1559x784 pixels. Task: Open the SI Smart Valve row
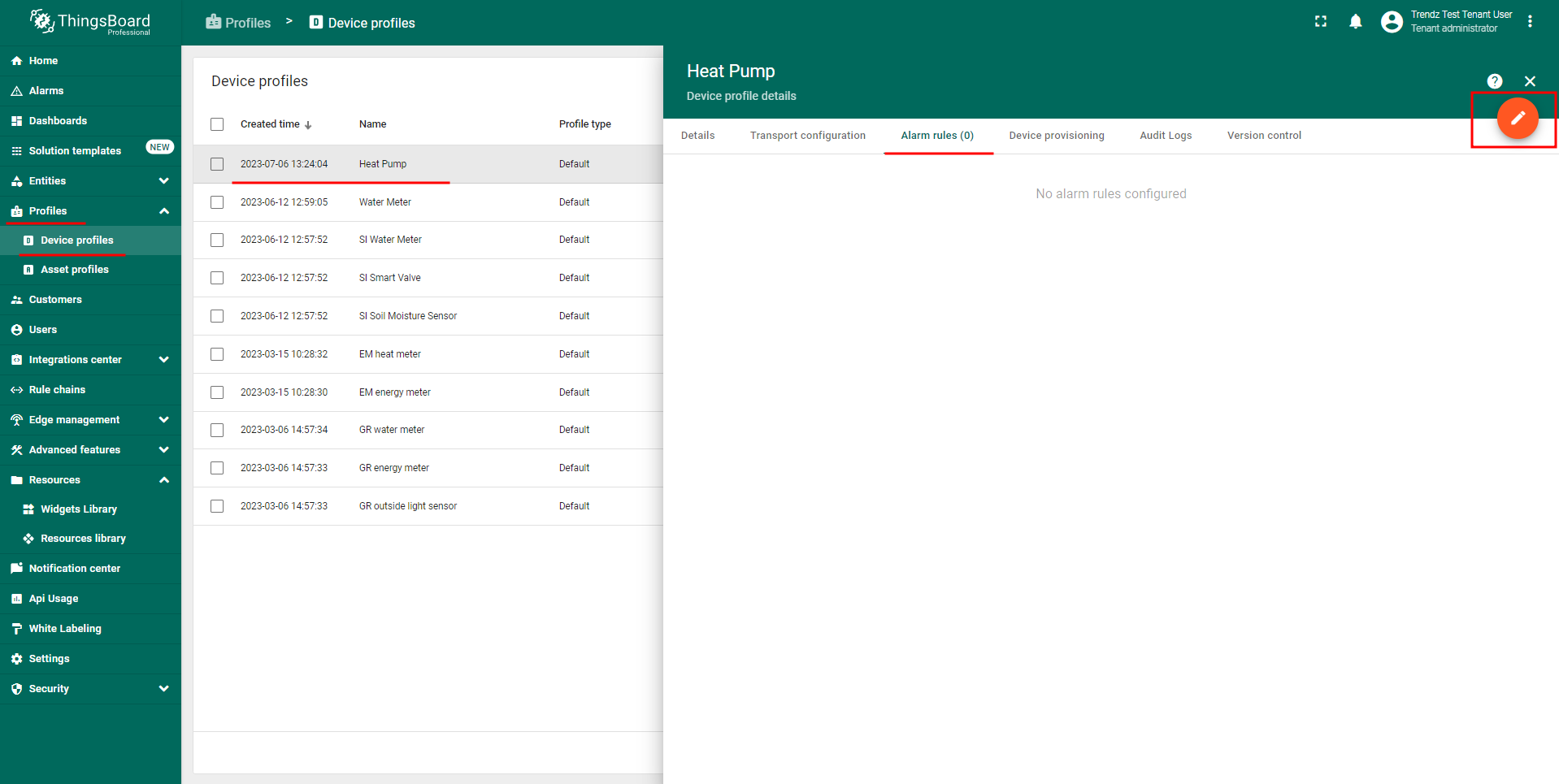(x=390, y=278)
